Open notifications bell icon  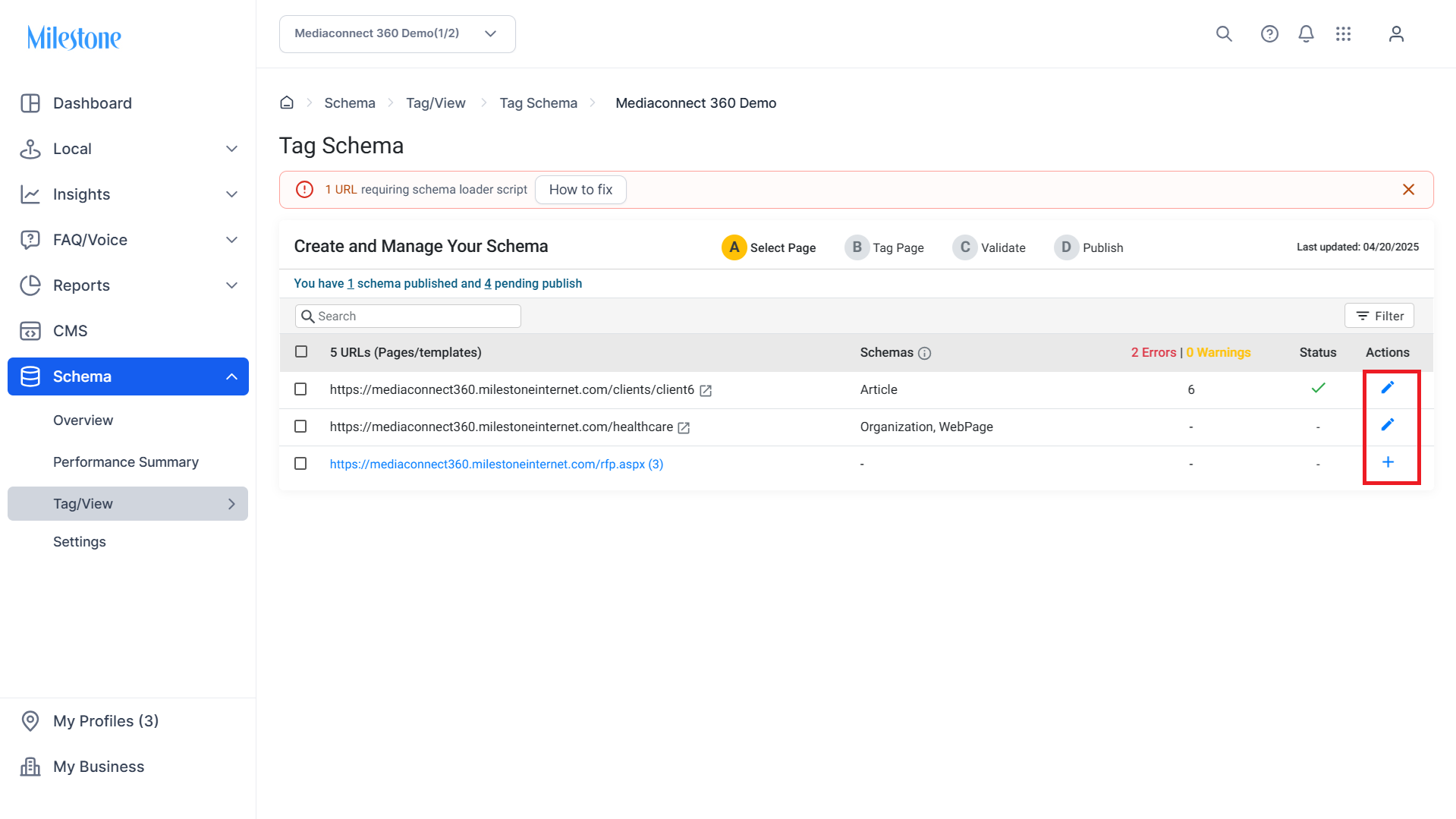[x=1306, y=34]
